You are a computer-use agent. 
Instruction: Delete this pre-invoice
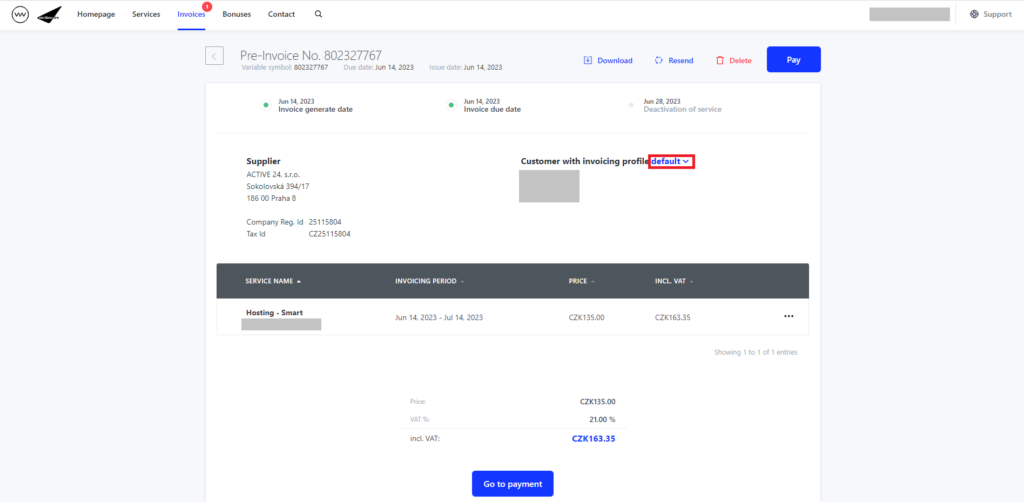click(733, 60)
